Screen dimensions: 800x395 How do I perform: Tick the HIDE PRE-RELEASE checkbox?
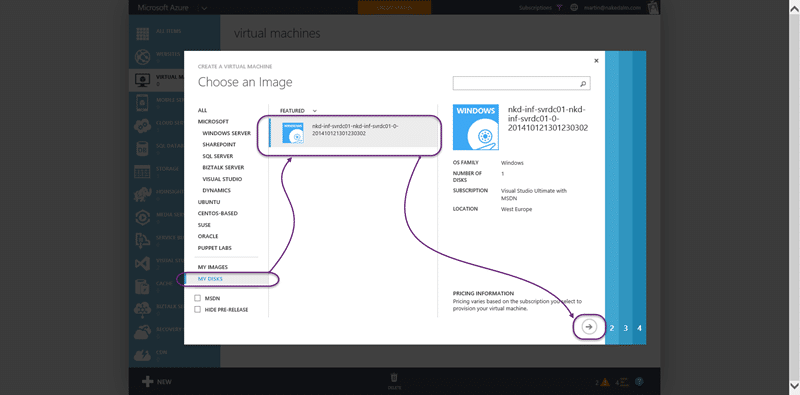(197, 310)
